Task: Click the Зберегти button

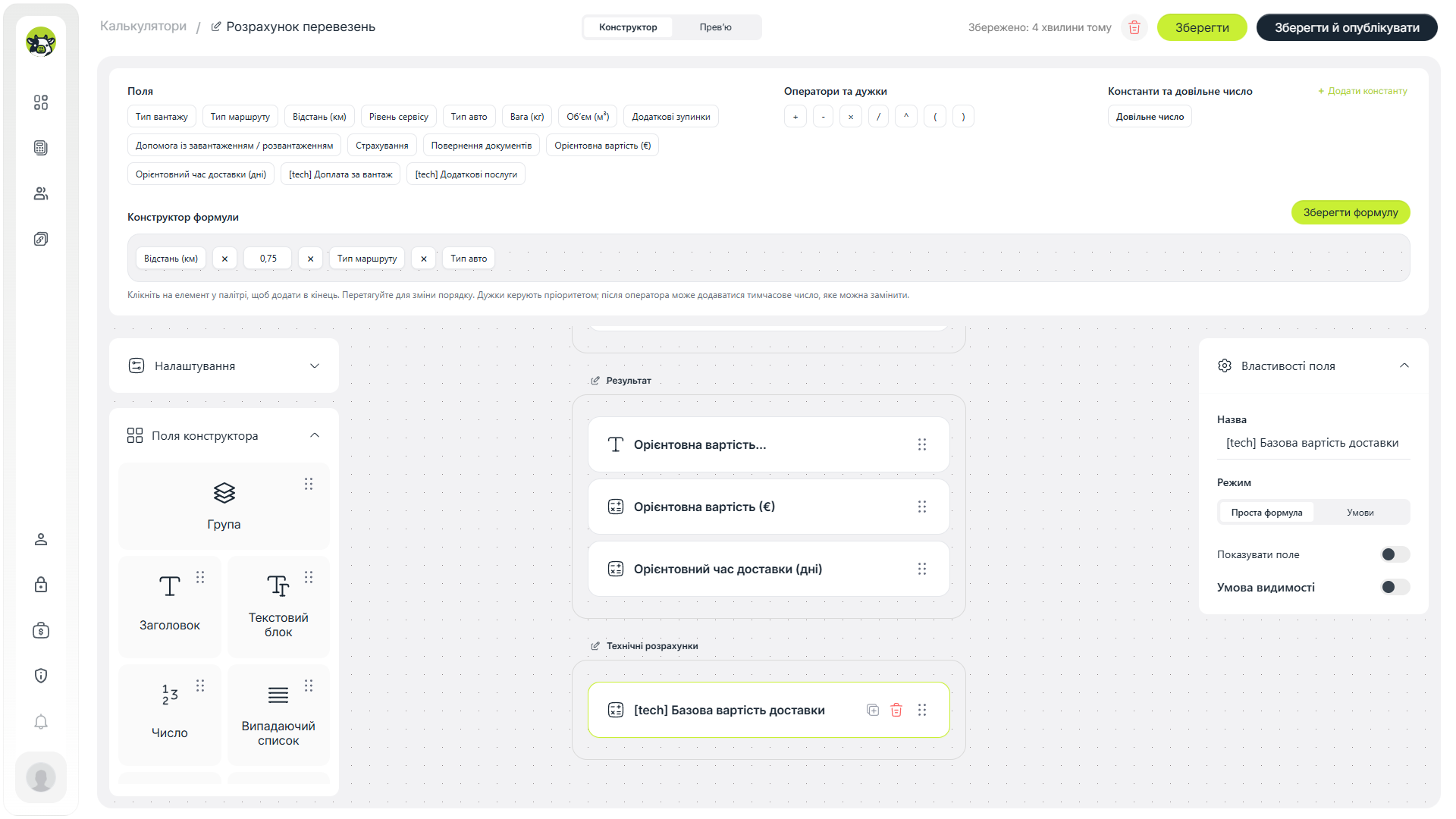Action: (x=1202, y=27)
